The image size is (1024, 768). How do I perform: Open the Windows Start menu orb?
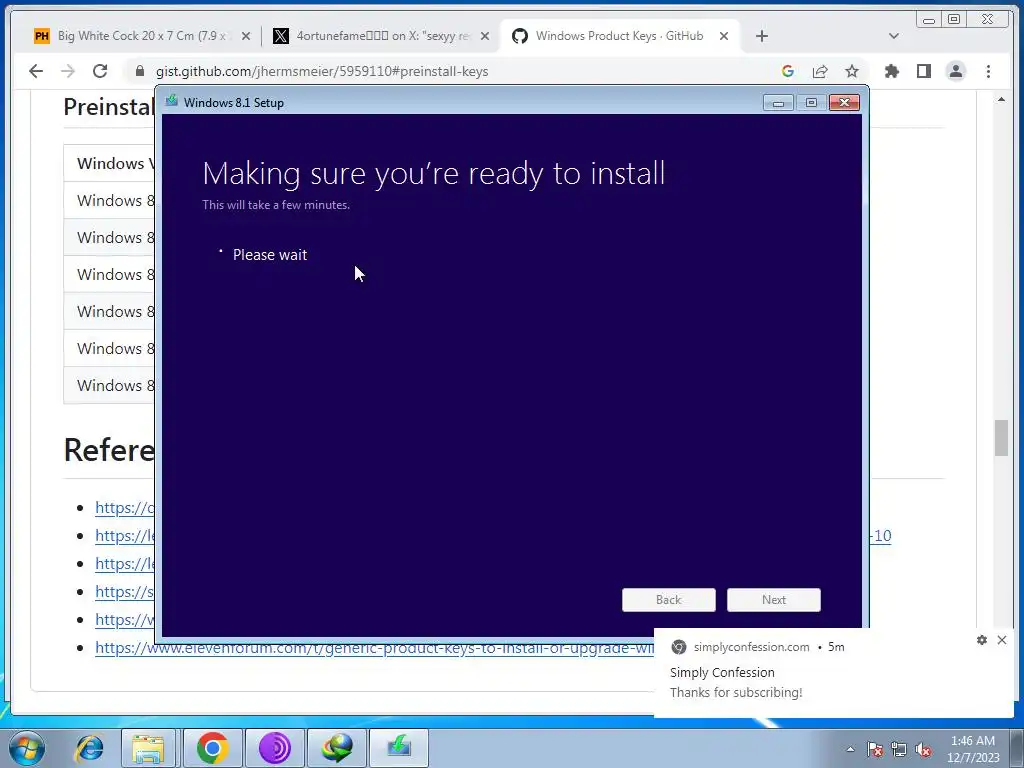tap(27, 747)
